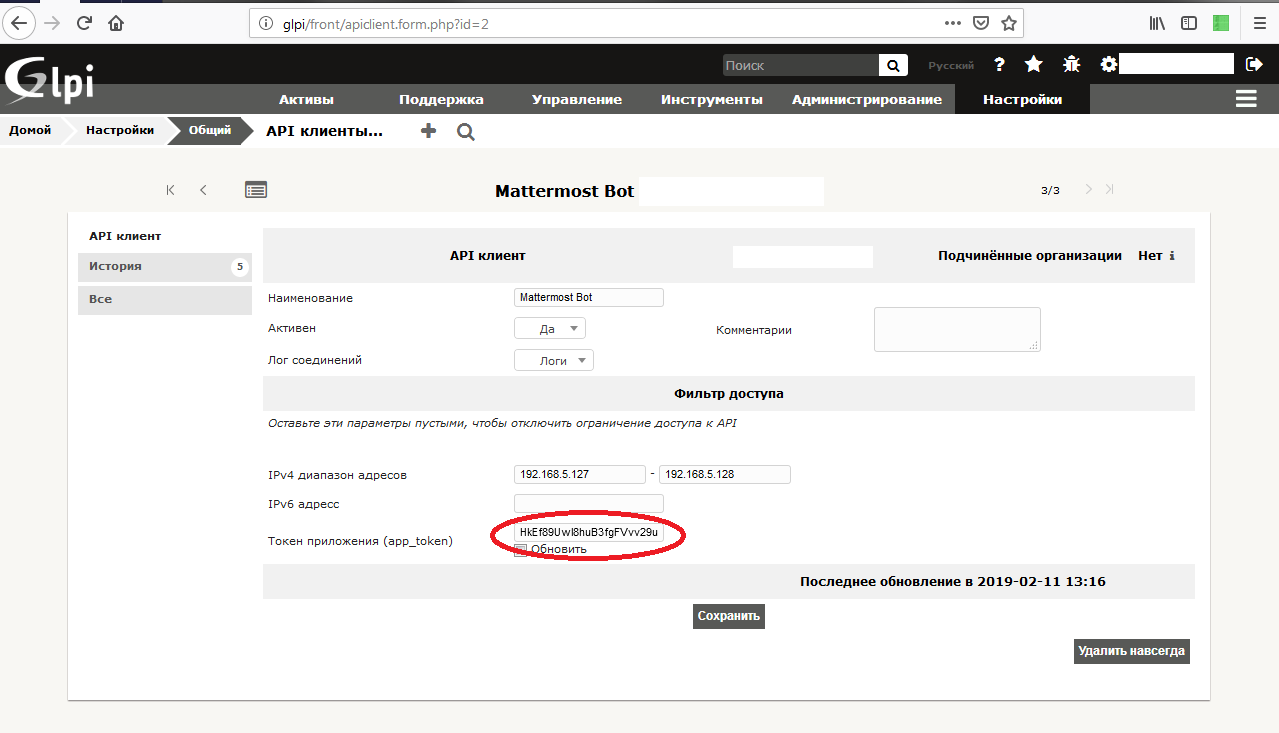Expand the Активен dropdown
The width and height of the screenshot is (1279, 733).
coord(550,329)
